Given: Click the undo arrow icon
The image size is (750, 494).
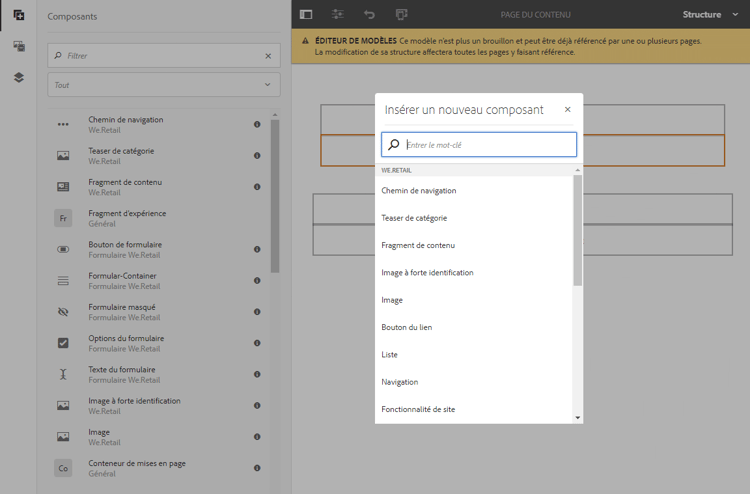Looking at the screenshot, I should 369,14.
